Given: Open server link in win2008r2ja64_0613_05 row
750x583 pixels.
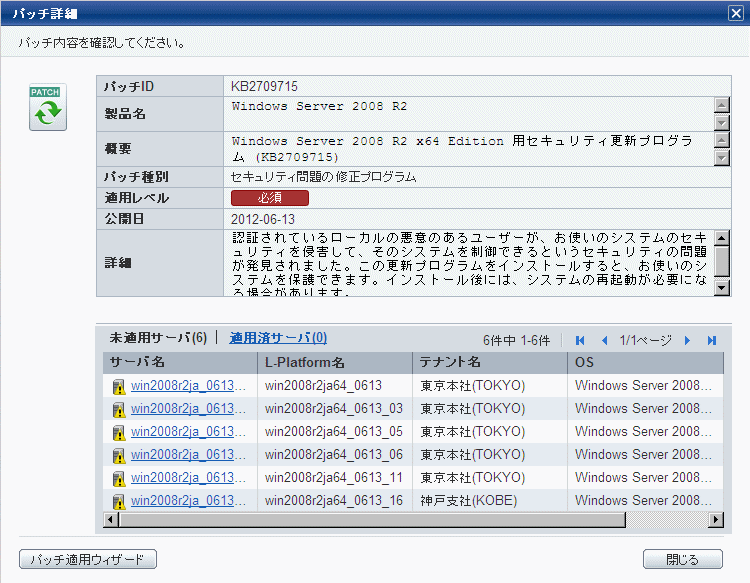Looking at the screenshot, I should (x=188, y=431).
